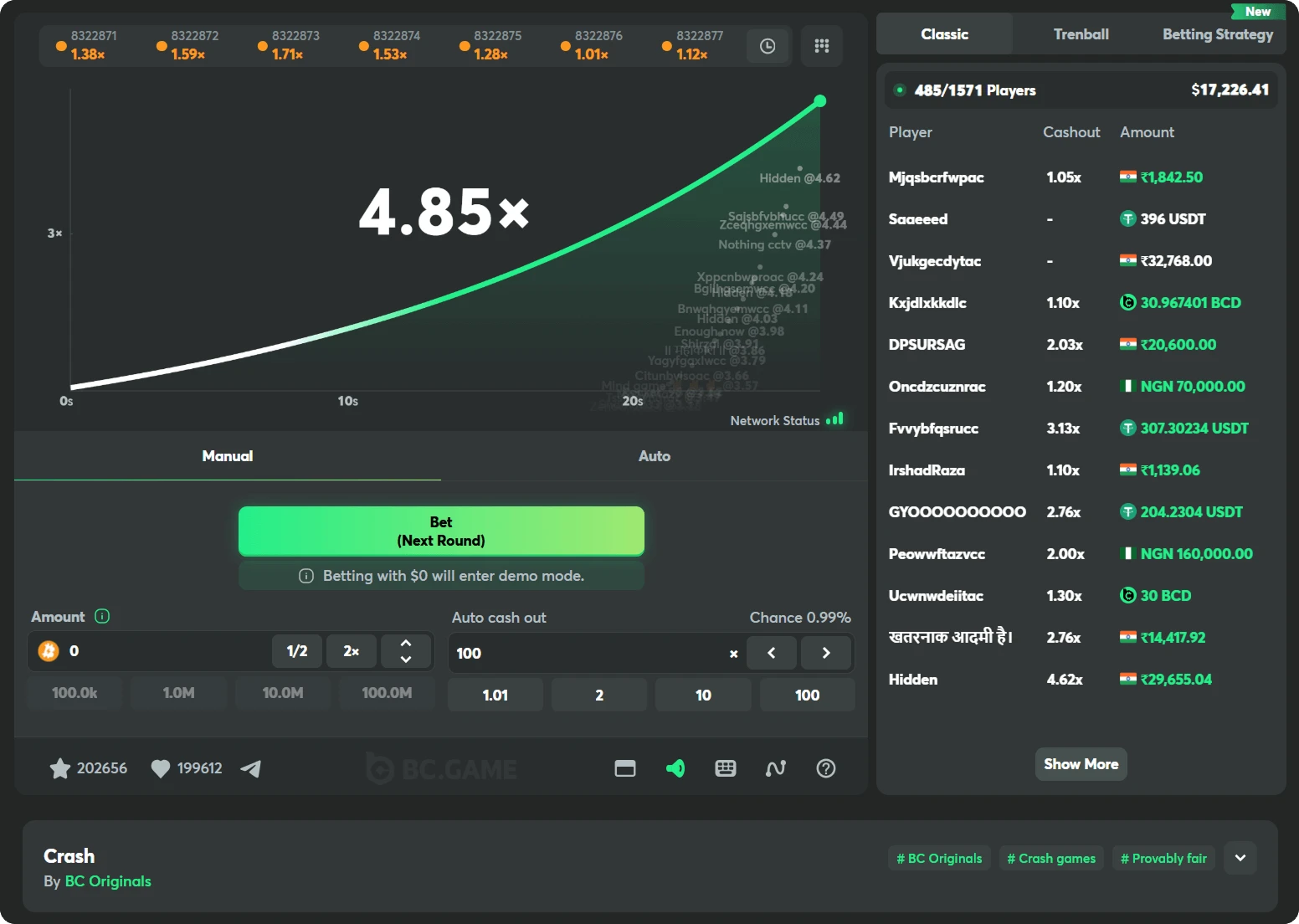Expand the Crash game description chevron
Screen dimensions: 1299x924
pos(1240,858)
